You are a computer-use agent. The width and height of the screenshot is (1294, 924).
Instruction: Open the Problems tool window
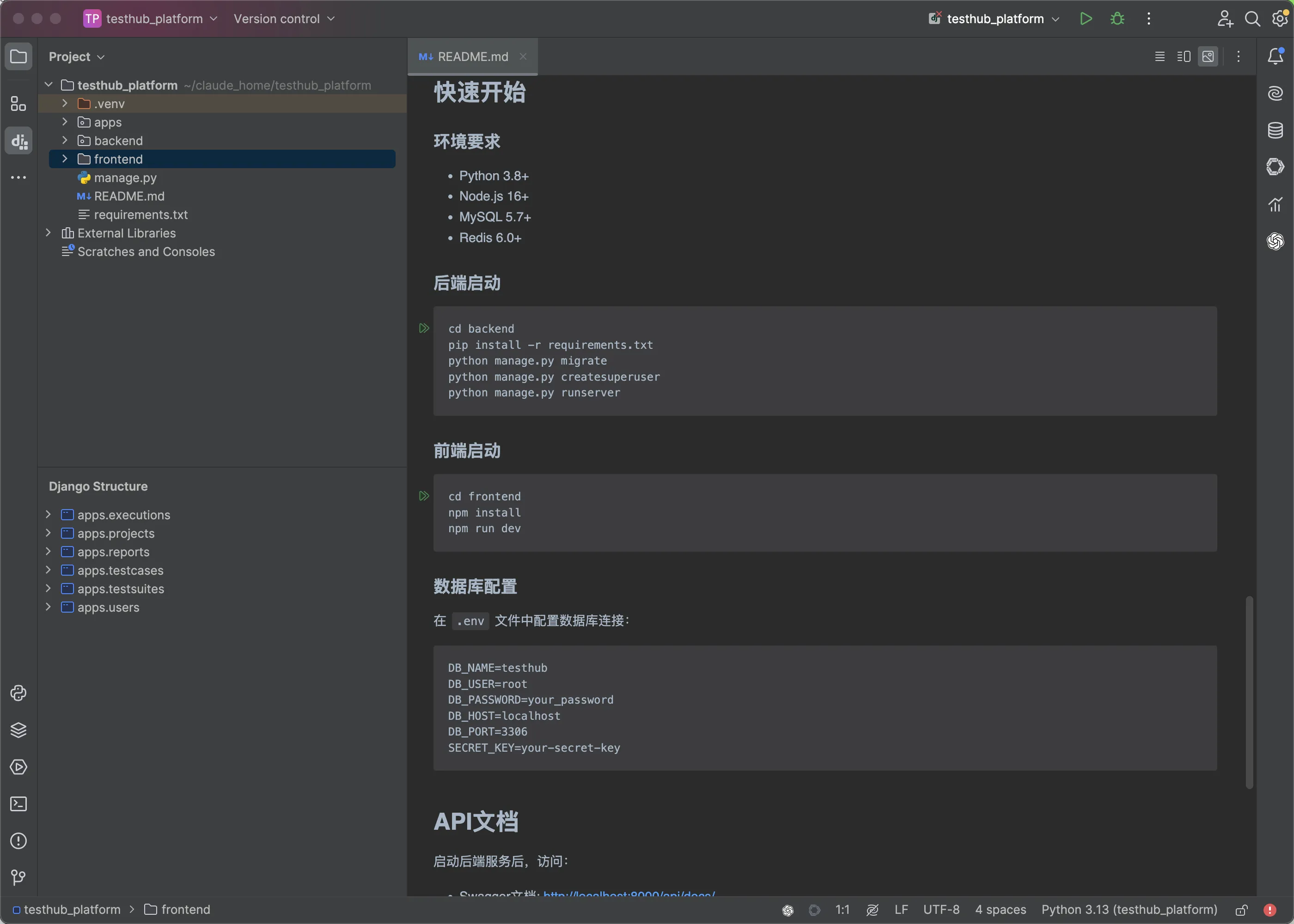tap(19, 841)
